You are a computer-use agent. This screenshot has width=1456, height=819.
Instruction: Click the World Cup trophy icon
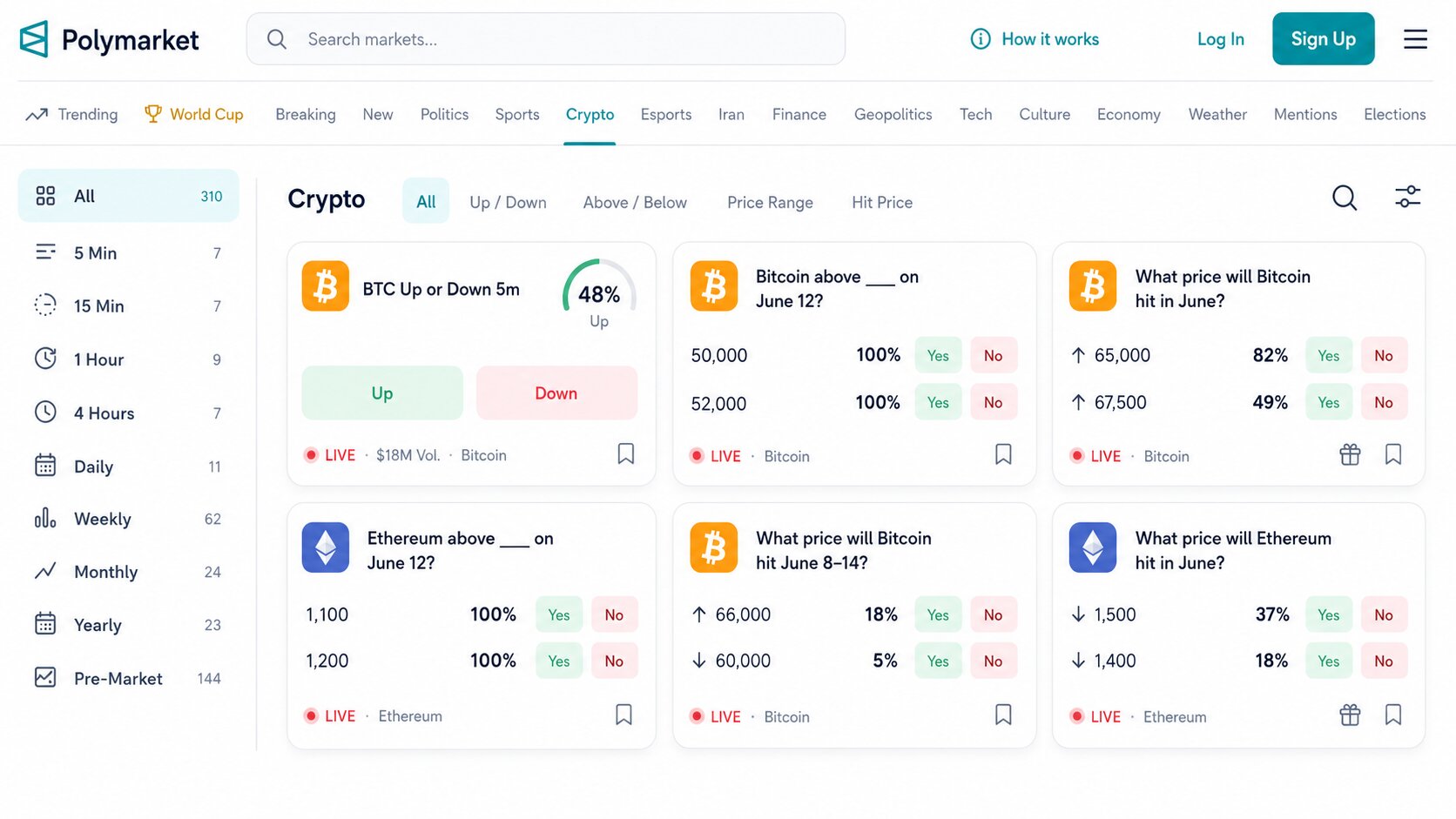(x=153, y=114)
